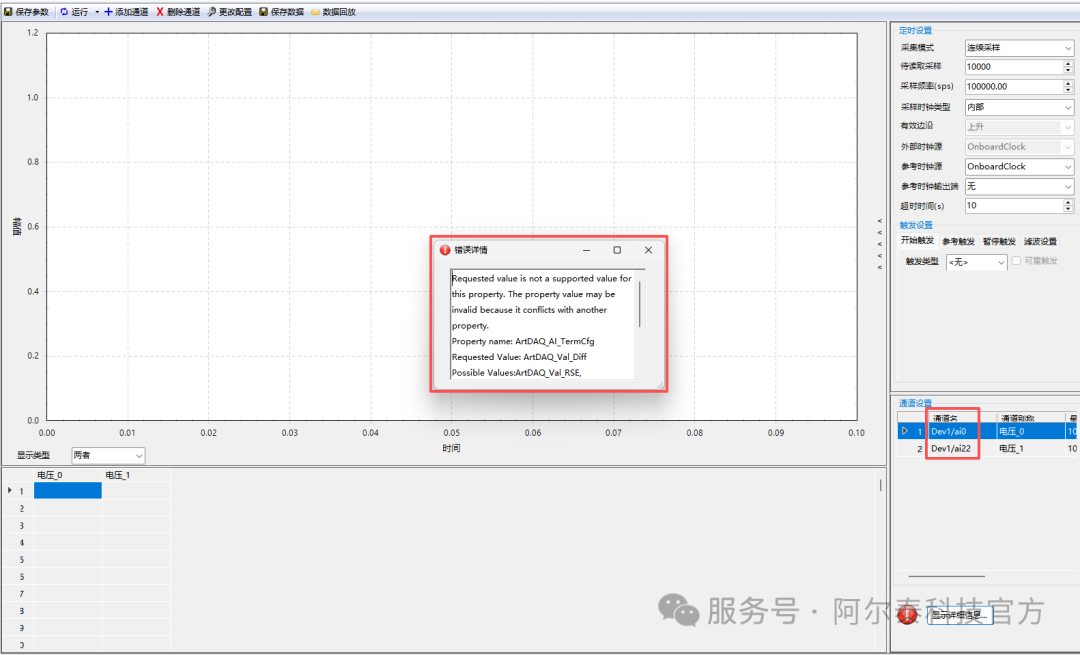The image size is (1080, 655).
Task: Switch to the 开始触发 tab
Action: point(917,240)
